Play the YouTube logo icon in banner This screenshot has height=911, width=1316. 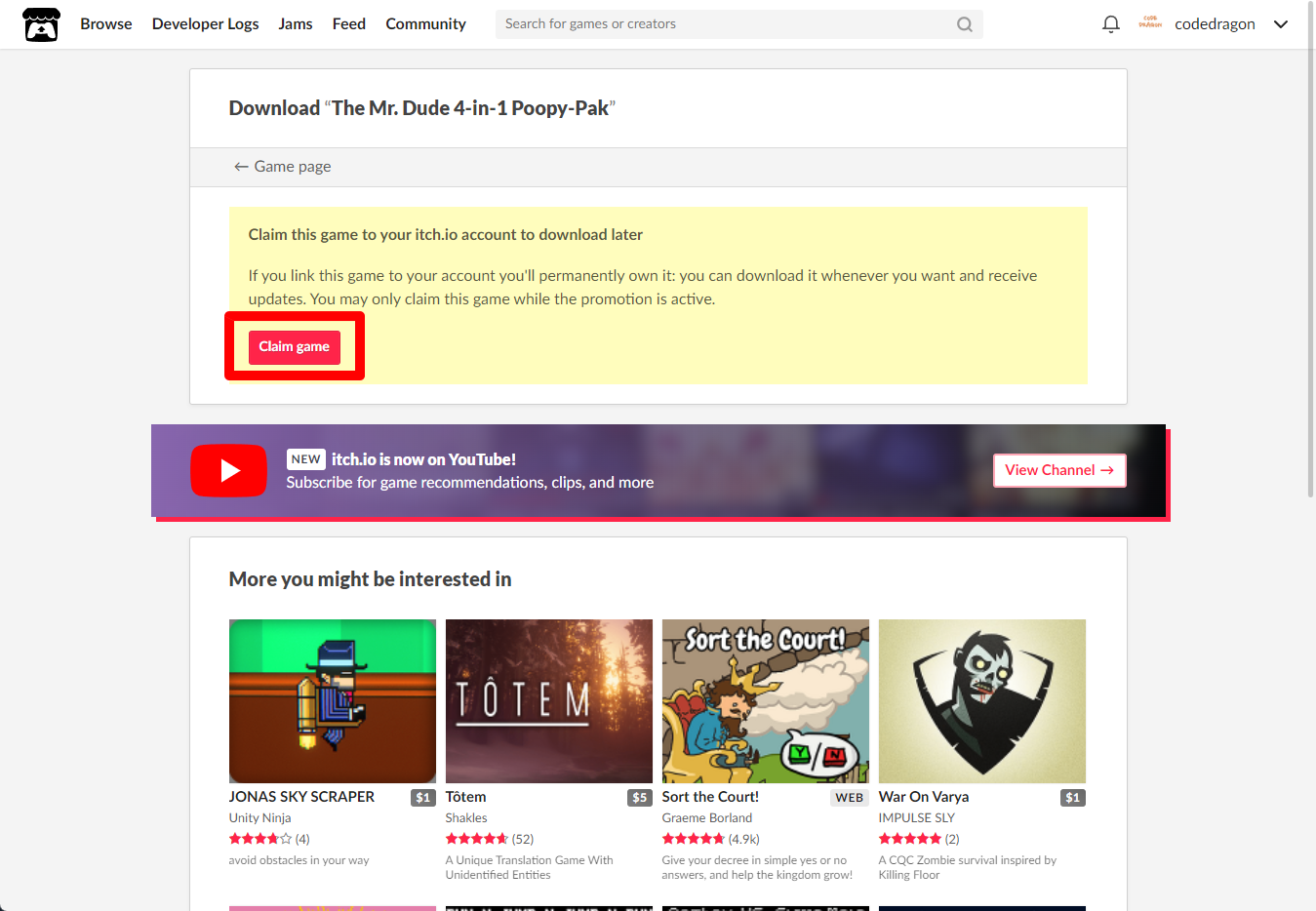pos(228,470)
